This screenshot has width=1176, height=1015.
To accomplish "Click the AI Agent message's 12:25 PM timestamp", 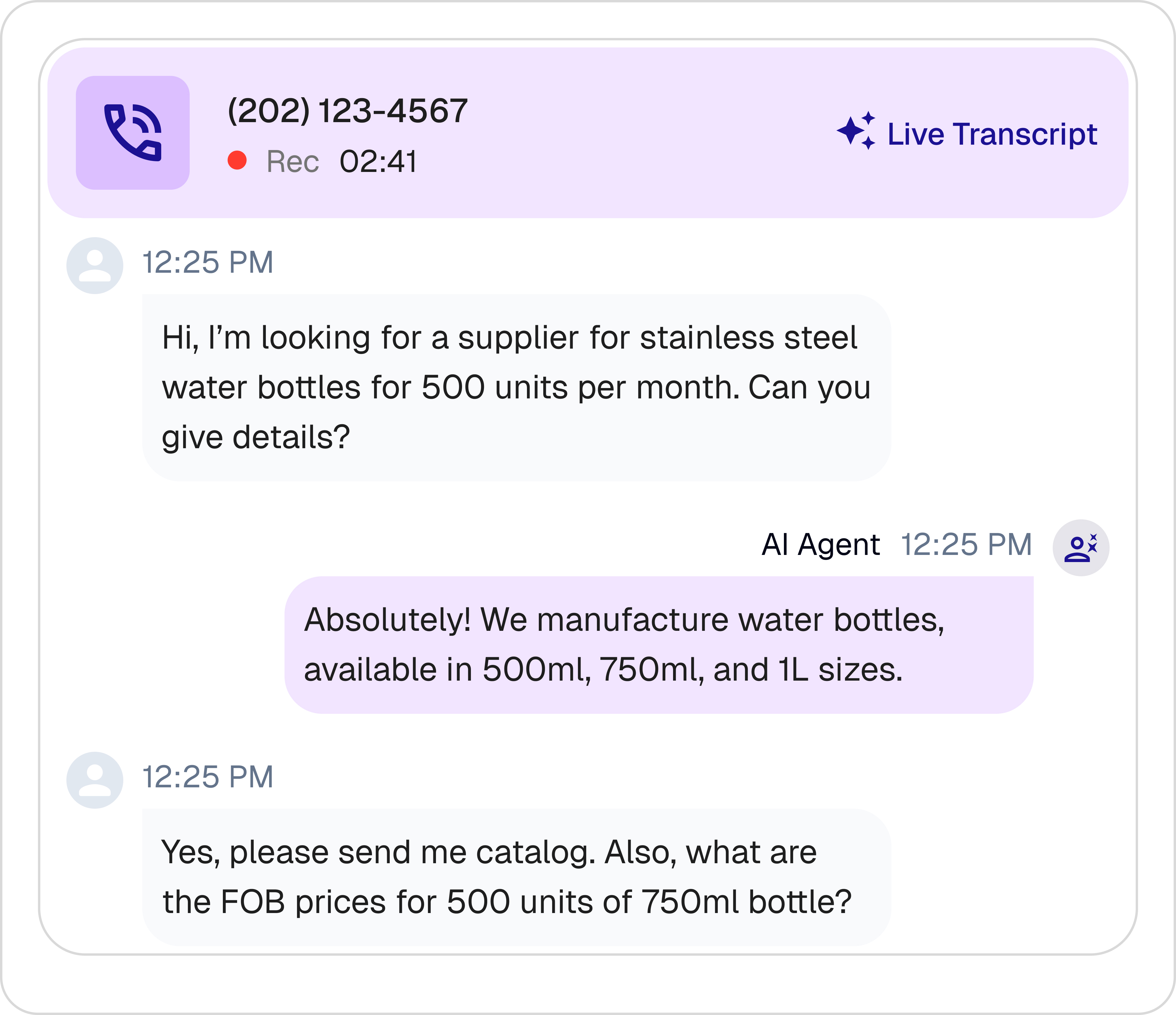I will point(966,545).
